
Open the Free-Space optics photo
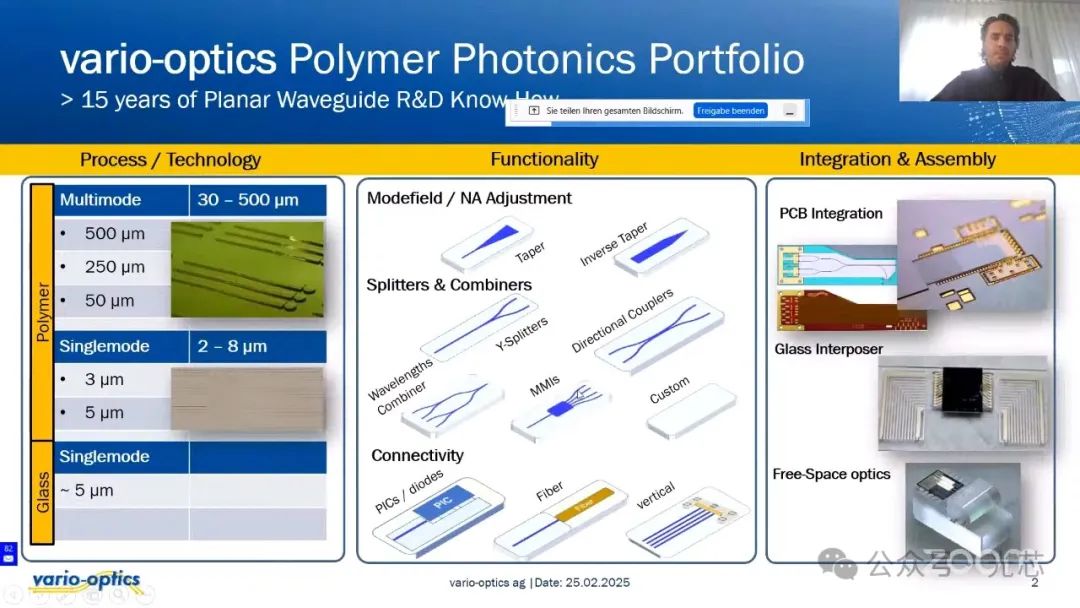click(963, 510)
